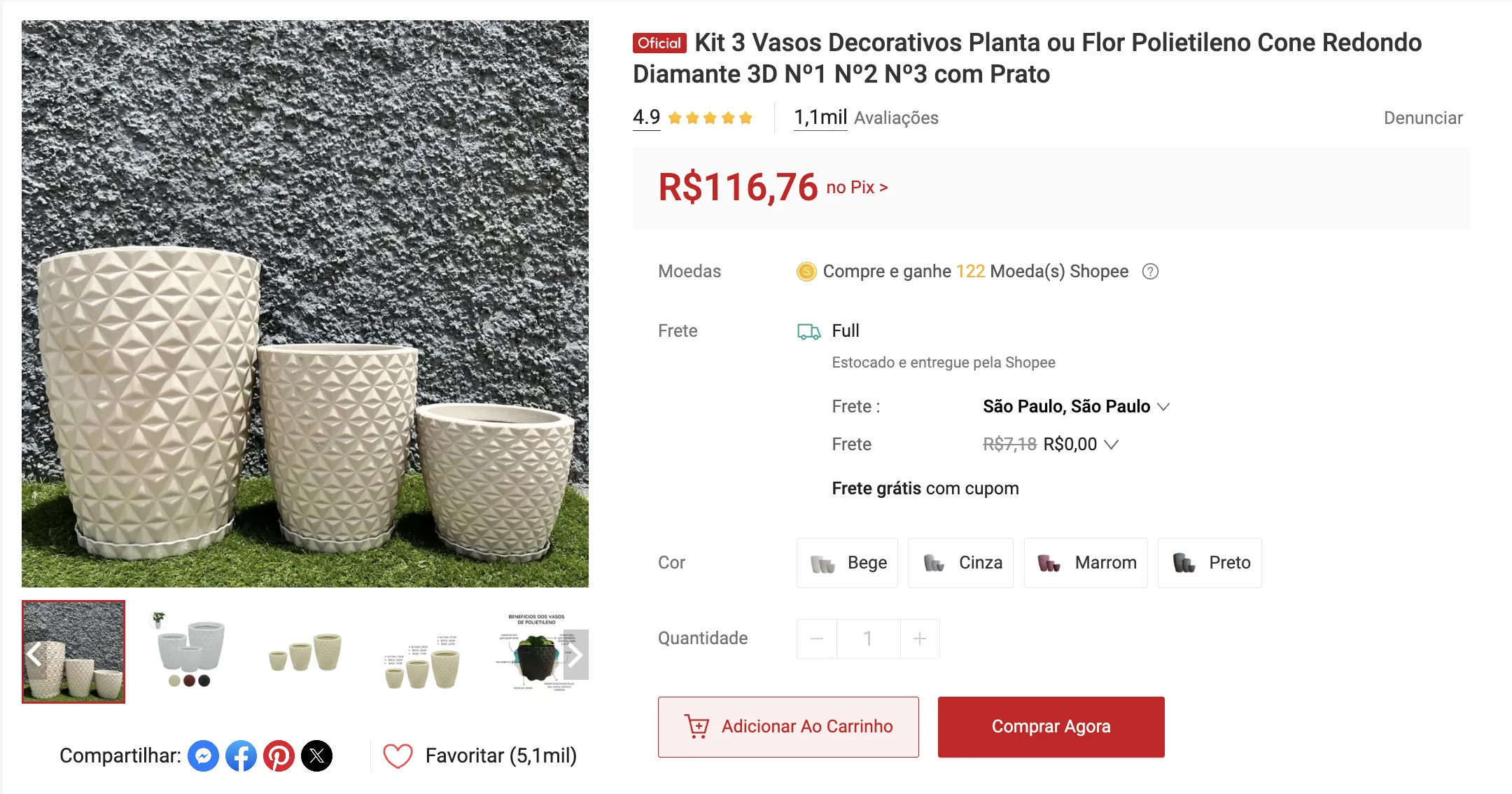This screenshot has height=794, width=1512.
Task: Open the no Pix price link
Action: 855,187
